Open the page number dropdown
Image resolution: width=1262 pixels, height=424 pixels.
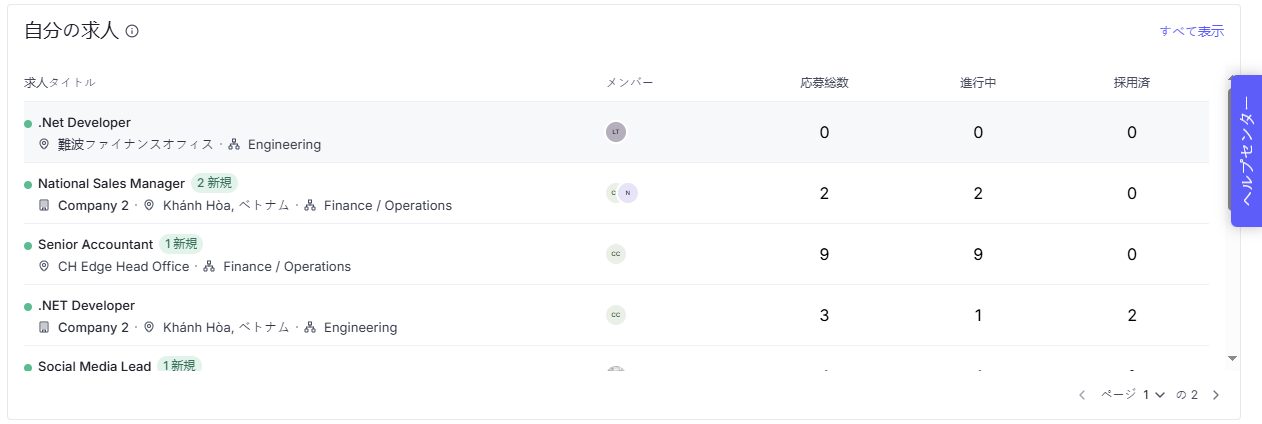[1153, 395]
